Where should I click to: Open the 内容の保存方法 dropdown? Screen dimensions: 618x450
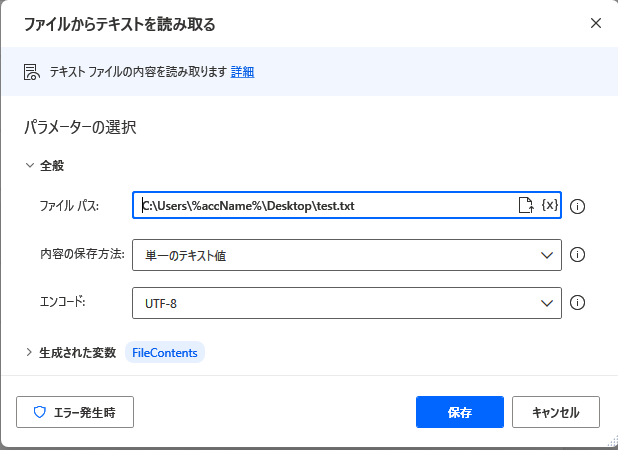click(347, 255)
